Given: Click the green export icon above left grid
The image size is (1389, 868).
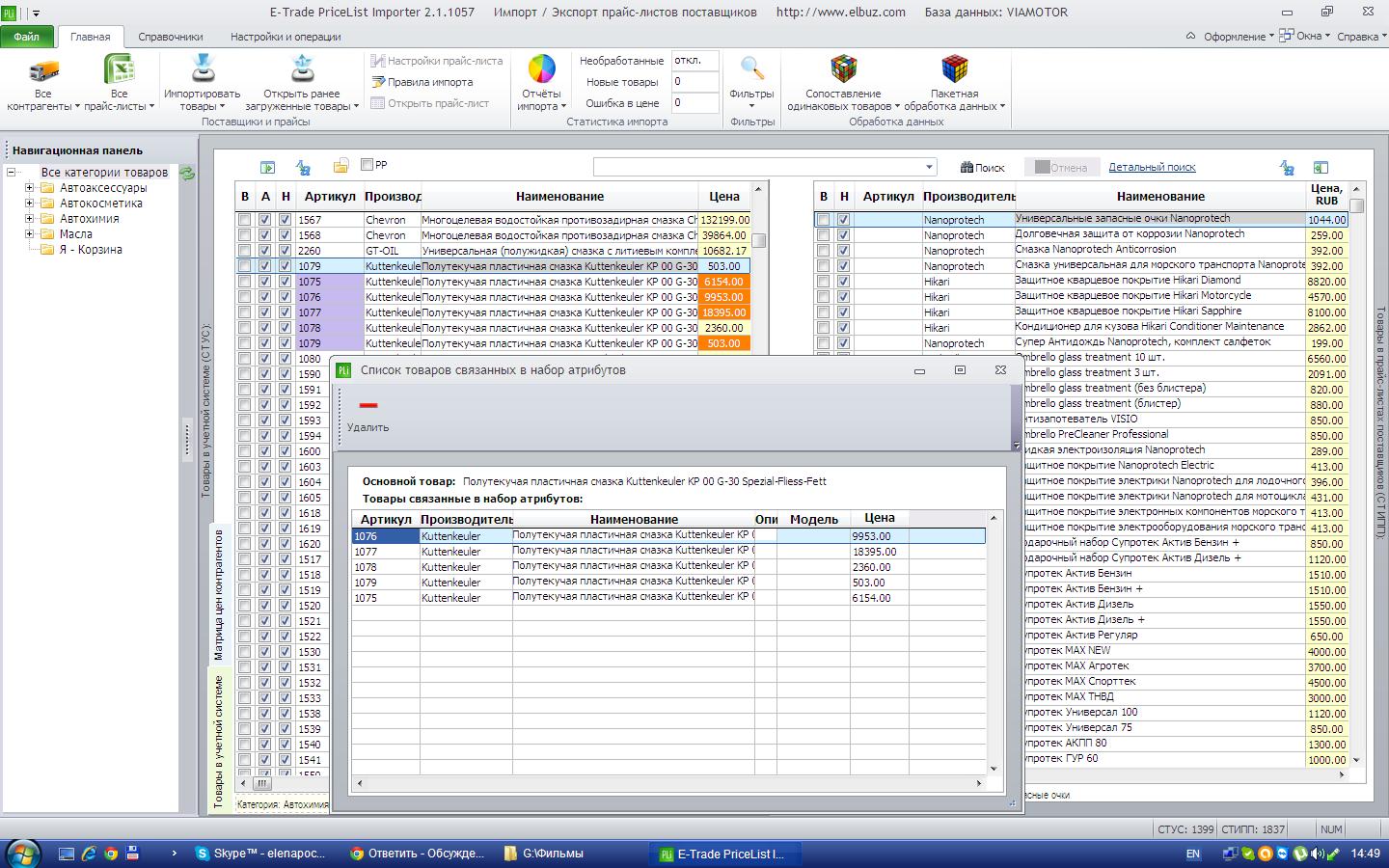Looking at the screenshot, I should tap(268, 168).
